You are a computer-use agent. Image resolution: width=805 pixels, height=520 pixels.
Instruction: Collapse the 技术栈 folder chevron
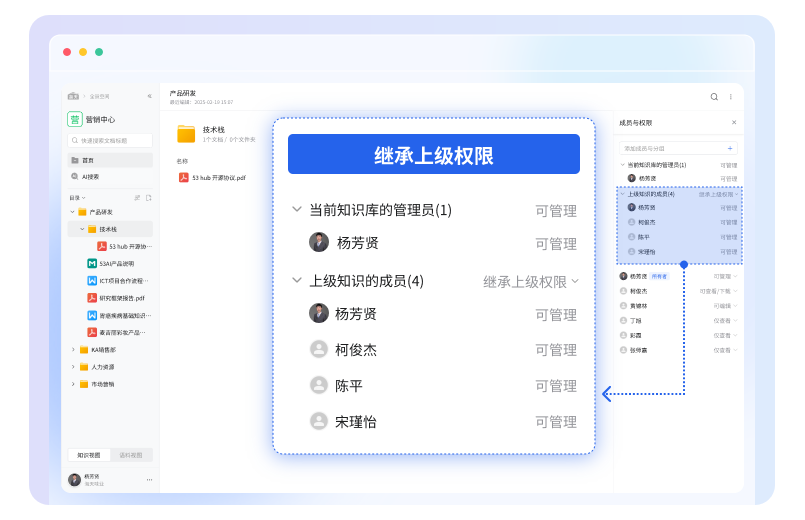82,229
